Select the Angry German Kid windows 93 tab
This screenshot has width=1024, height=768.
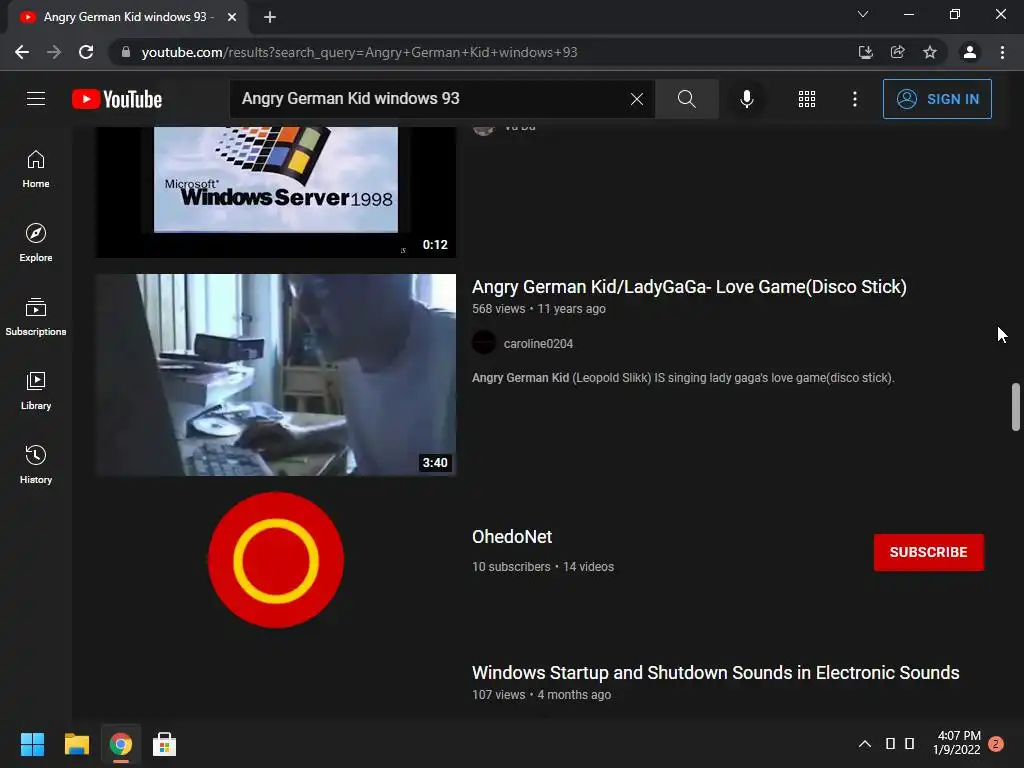coord(128,17)
